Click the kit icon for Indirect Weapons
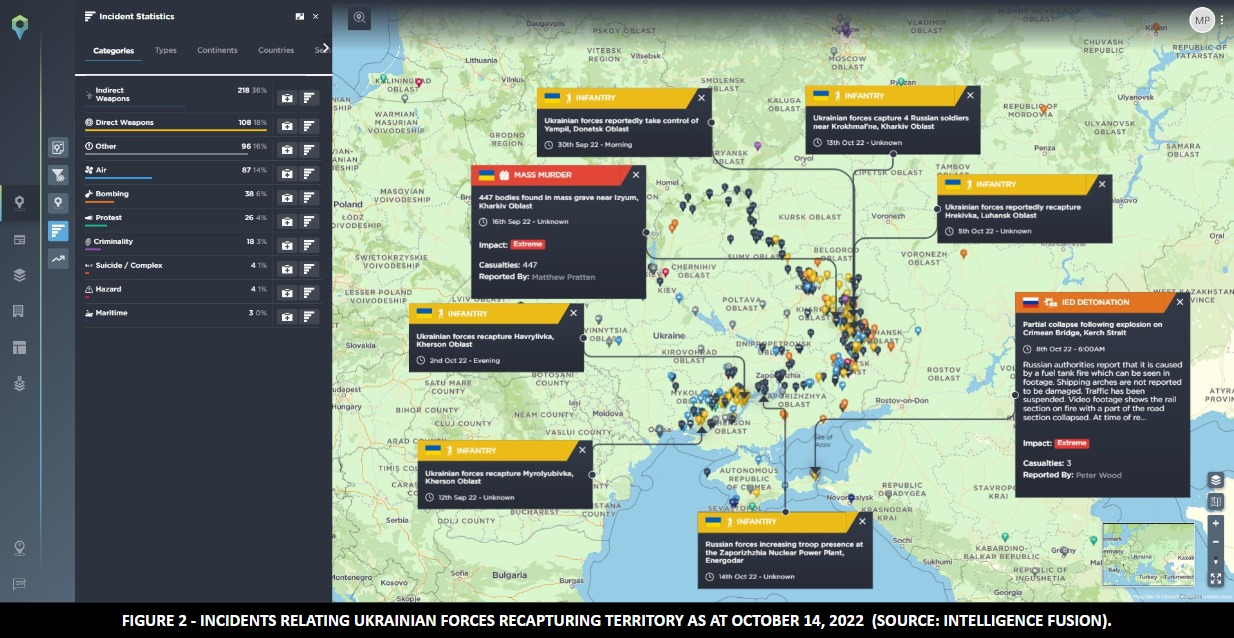 click(287, 98)
